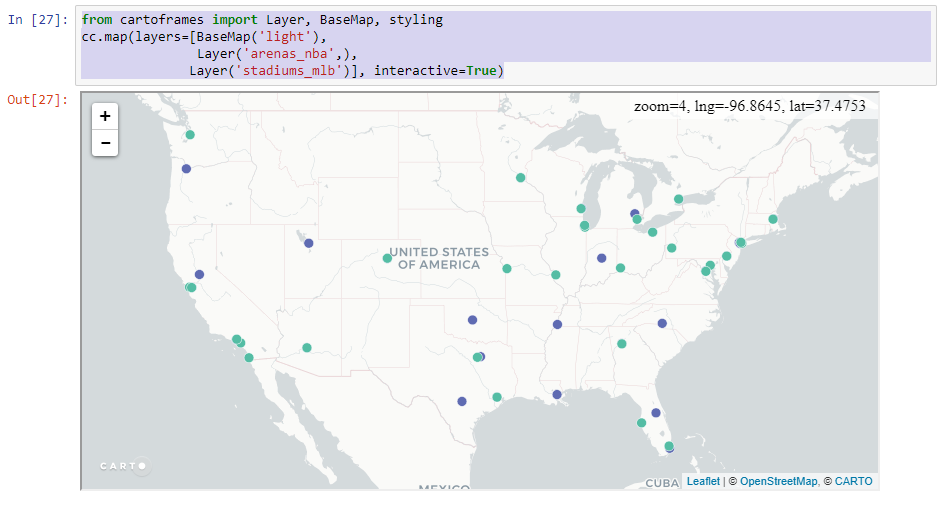The width and height of the screenshot is (941, 505).
Task: Select green point near Philadelphia
Action: tap(726, 256)
